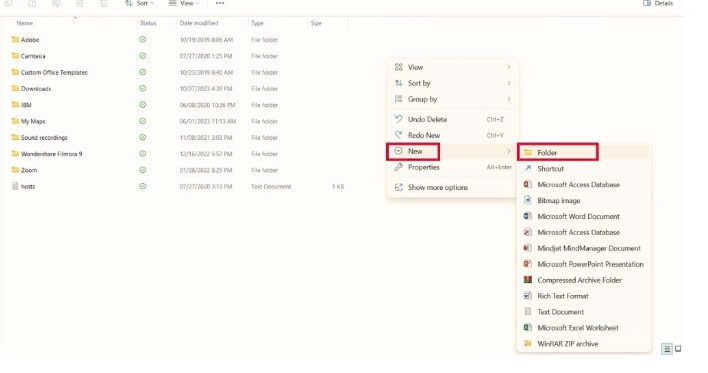Select the Wondershare Filmora 9 folder
708x373 pixels.
51,154
